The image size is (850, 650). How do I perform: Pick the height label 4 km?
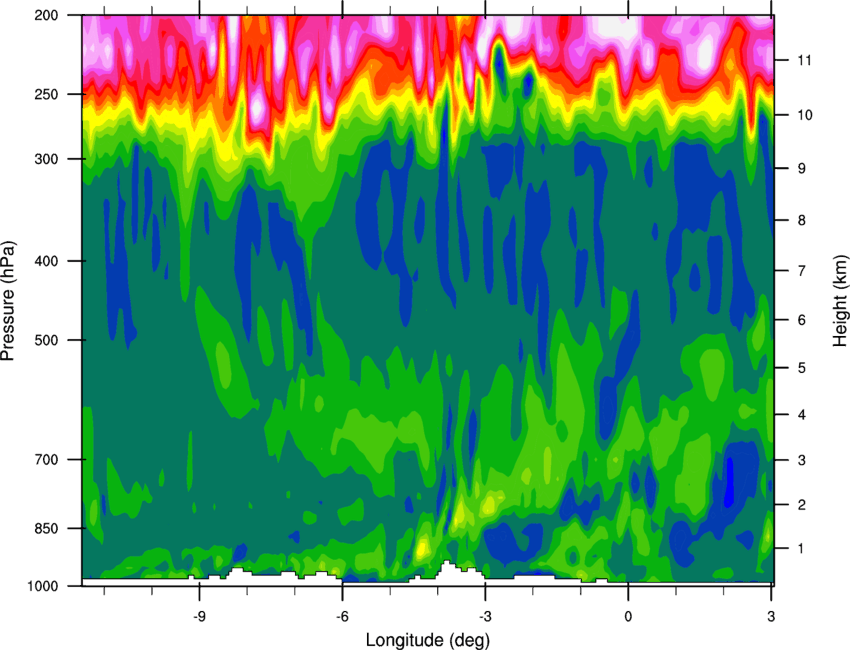801,415
